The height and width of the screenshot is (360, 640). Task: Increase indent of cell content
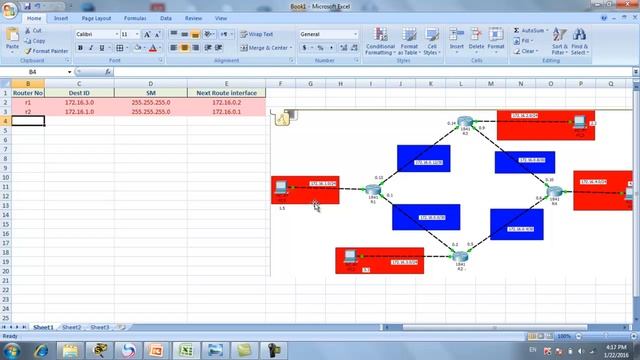(x=219, y=48)
